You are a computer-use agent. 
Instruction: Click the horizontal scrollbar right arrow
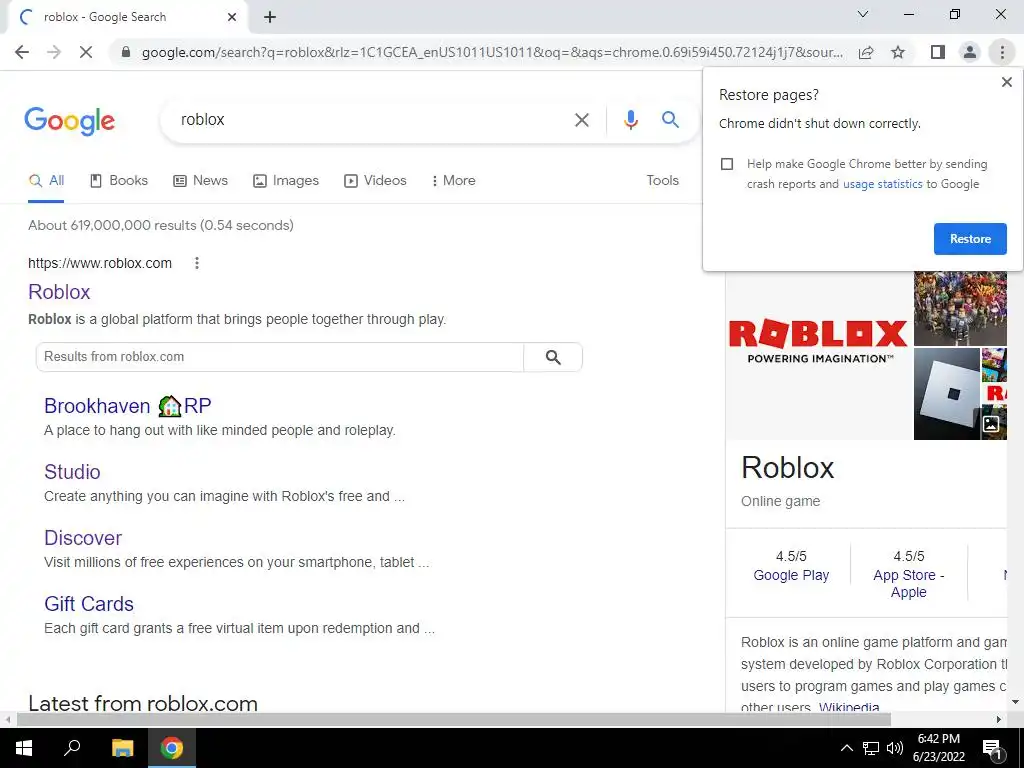pos(999,720)
